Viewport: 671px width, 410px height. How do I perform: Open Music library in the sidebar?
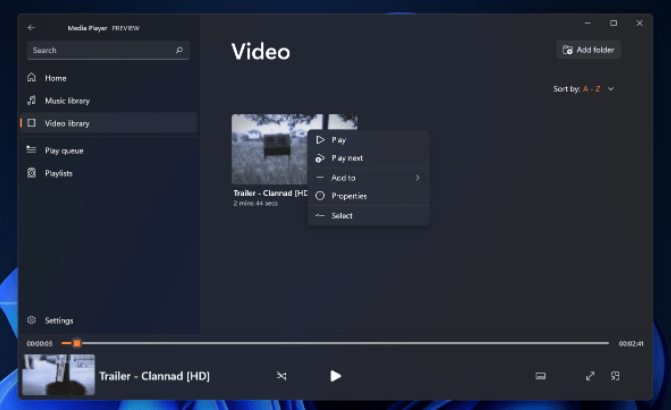point(108,101)
